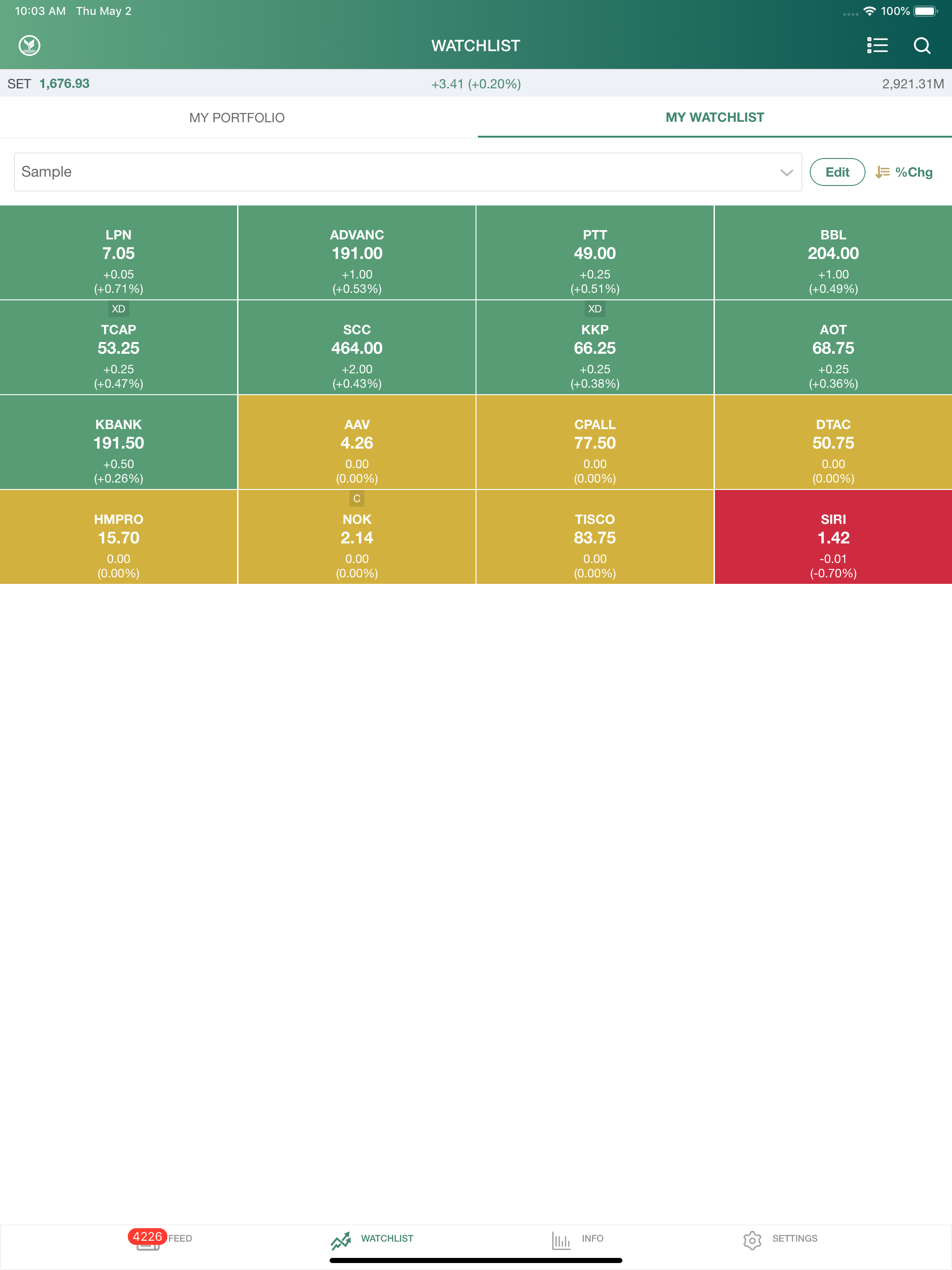Switch to the MY WATCHLIST tab

tap(714, 117)
